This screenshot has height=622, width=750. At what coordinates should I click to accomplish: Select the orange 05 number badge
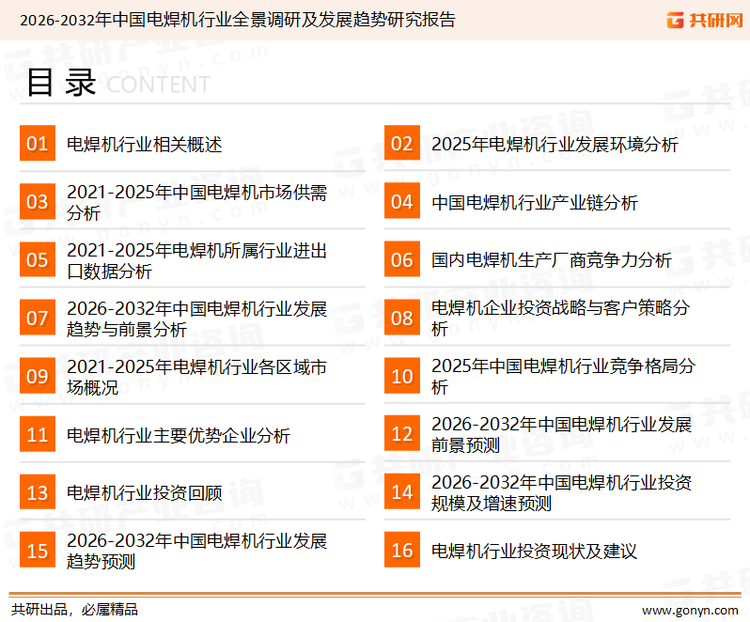pos(37,260)
